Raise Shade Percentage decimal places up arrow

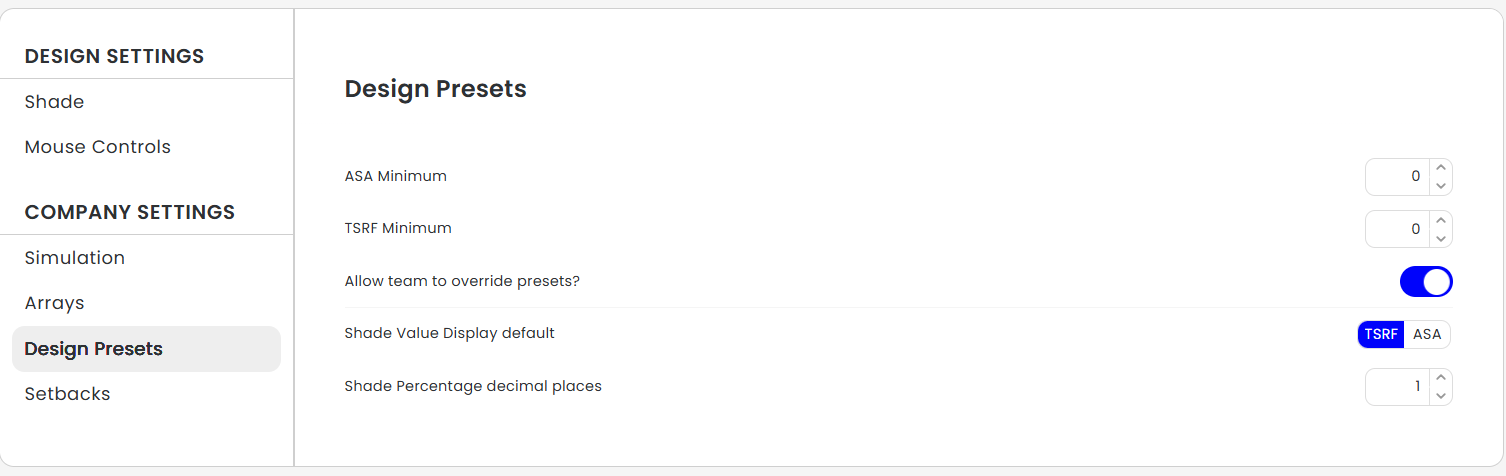point(1440,378)
